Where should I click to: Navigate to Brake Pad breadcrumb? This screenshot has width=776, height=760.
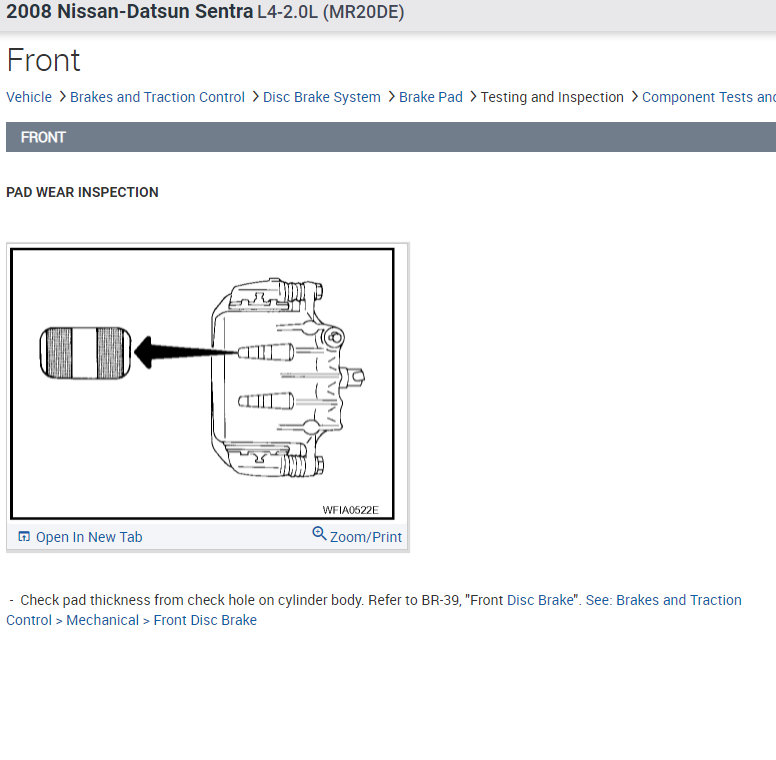click(x=431, y=97)
